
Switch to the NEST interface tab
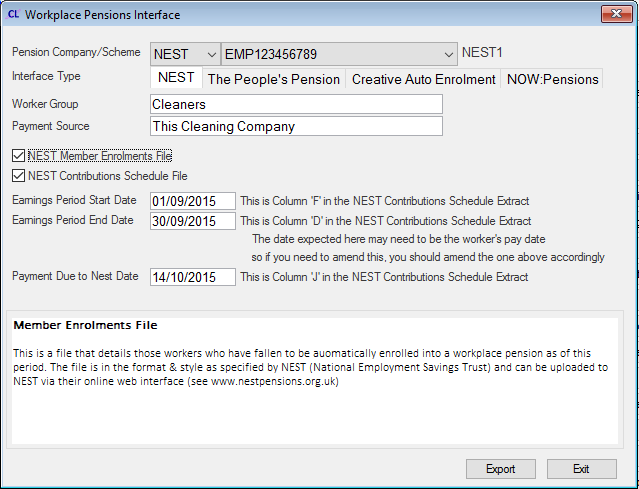[176, 78]
